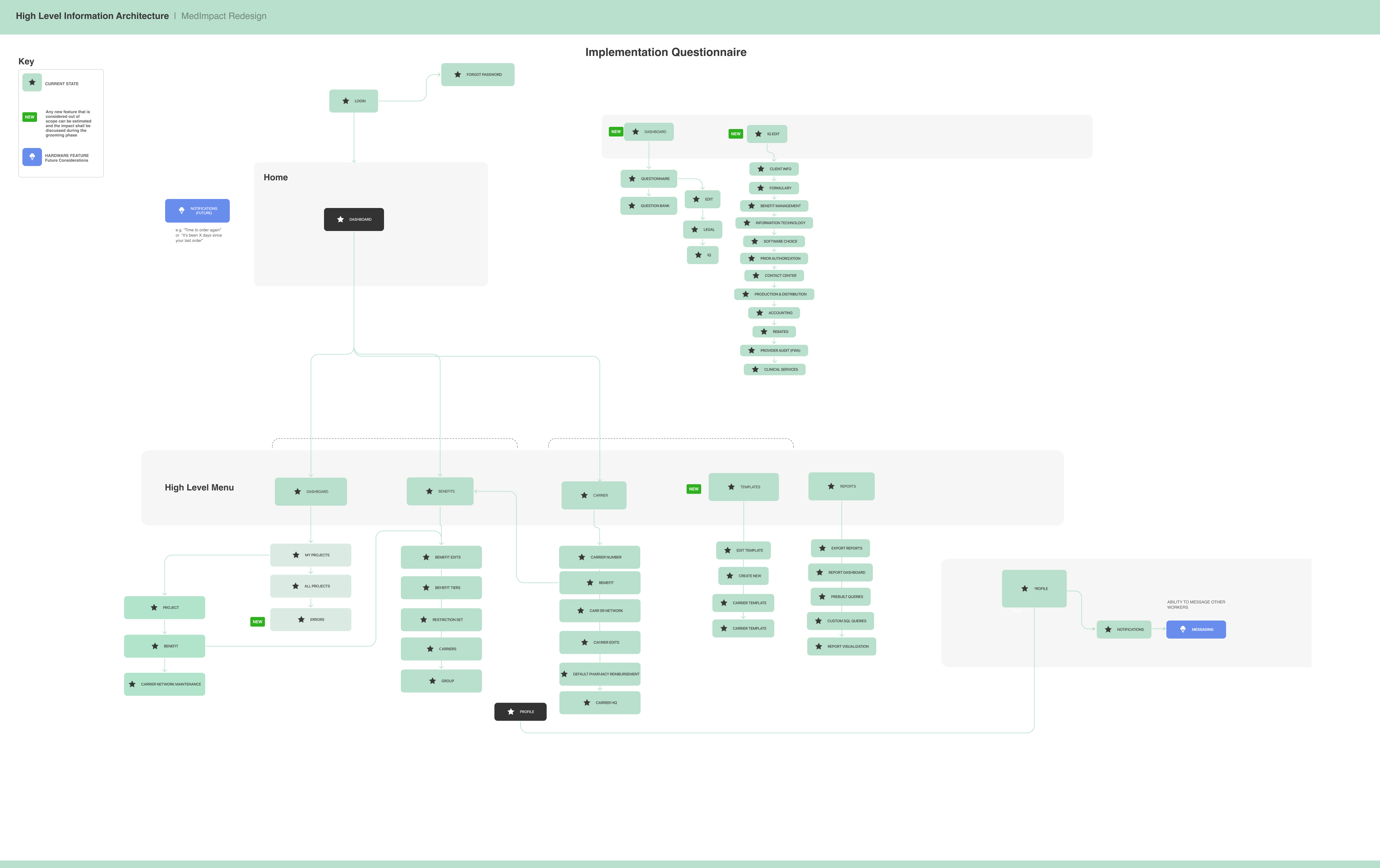Click the hardware feature icon in the Key
Image resolution: width=1380 pixels, height=868 pixels.
click(x=32, y=156)
